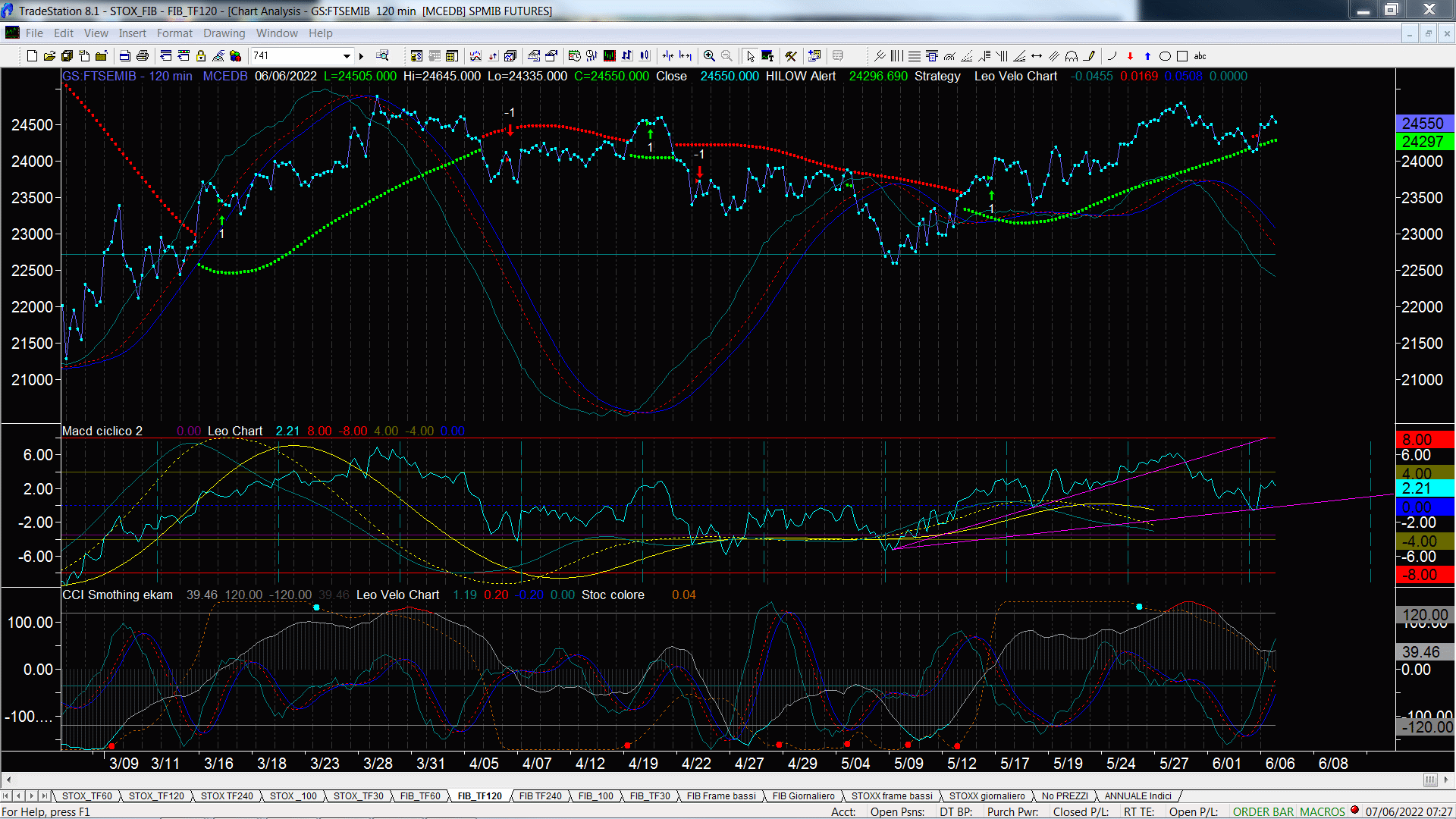Switch to the FIB TF240 tab

click(540, 796)
